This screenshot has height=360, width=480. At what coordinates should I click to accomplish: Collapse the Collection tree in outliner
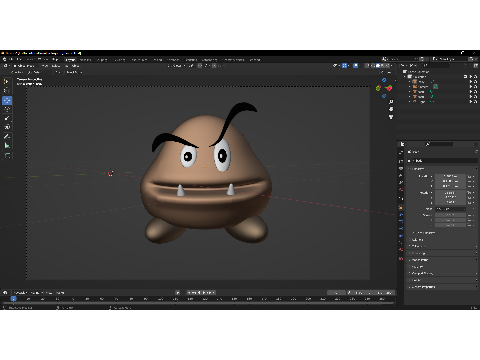405,77
